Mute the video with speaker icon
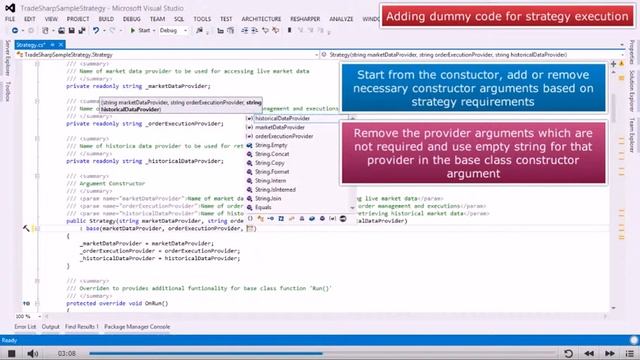 click(x=32, y=353)
